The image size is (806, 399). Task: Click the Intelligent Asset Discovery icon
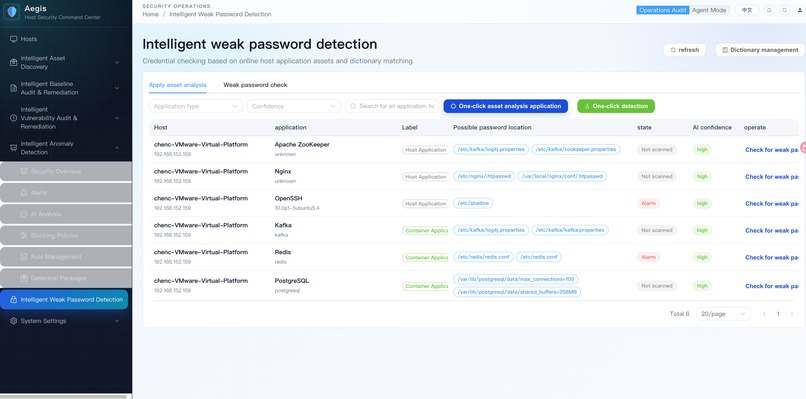click(x=13, y=62)
